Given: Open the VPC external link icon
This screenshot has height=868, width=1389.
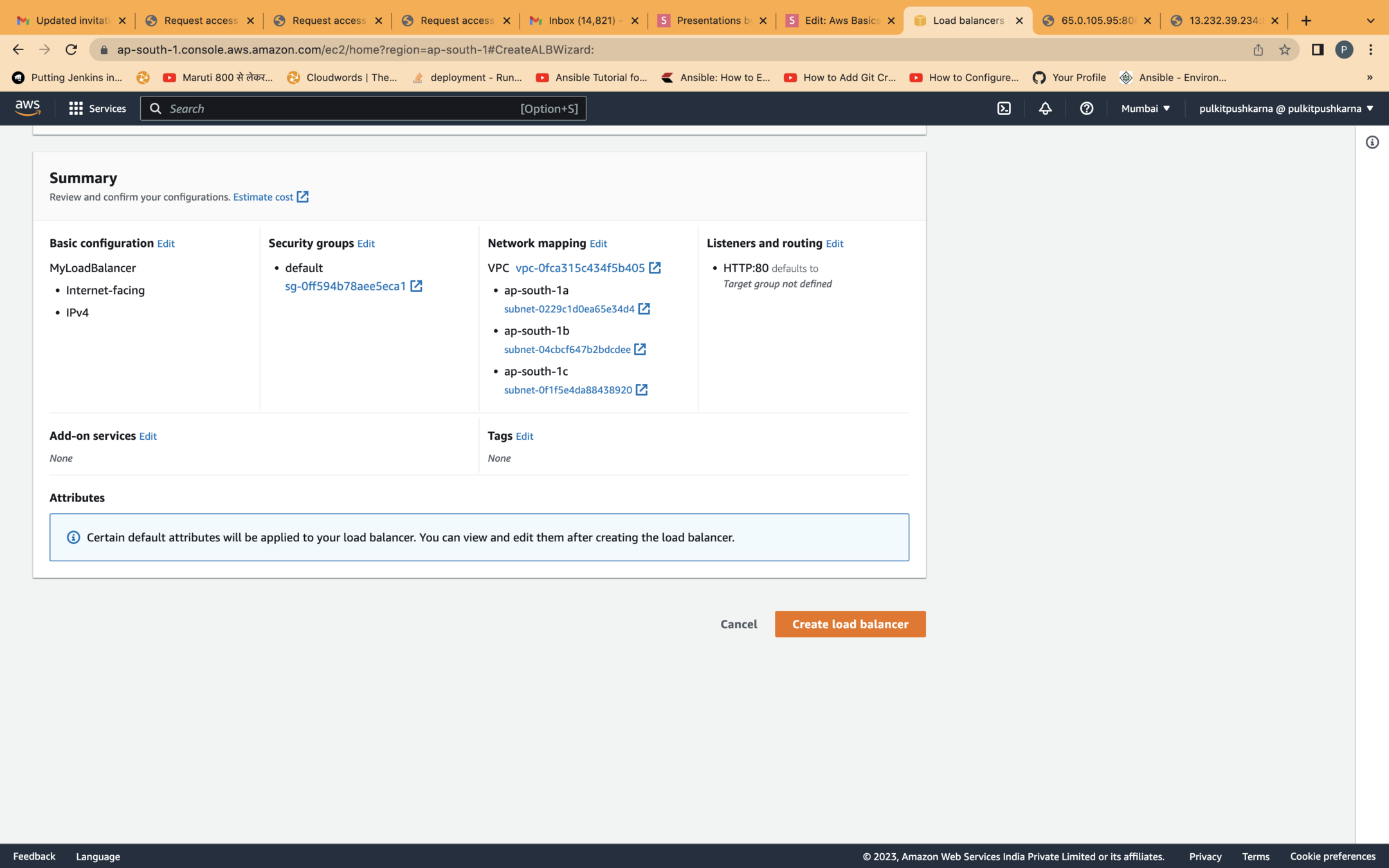Looking at the screenshot, I should [x=655, y=268].
